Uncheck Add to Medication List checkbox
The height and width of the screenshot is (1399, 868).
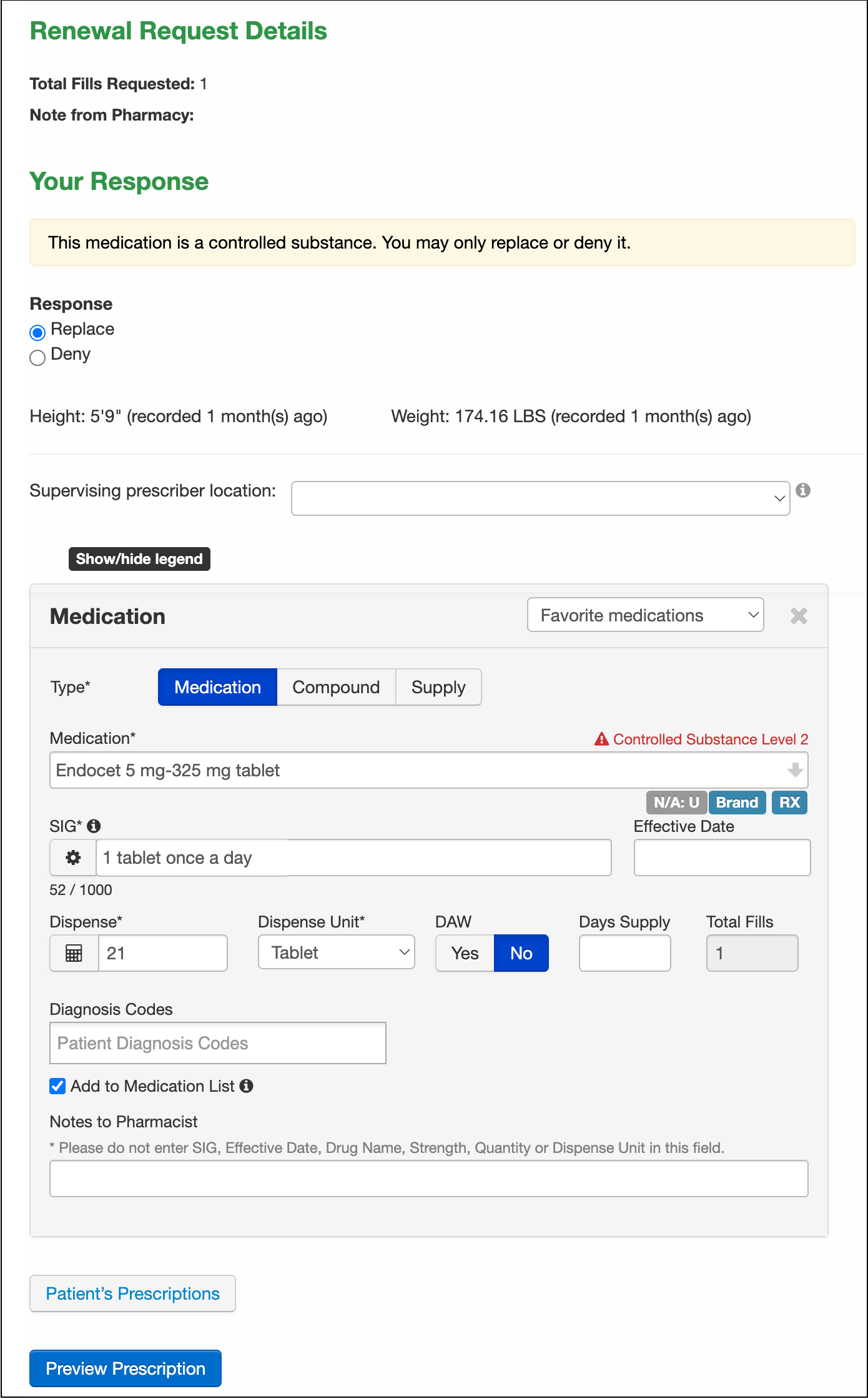pyautogui.click(x=57, y=1085)
